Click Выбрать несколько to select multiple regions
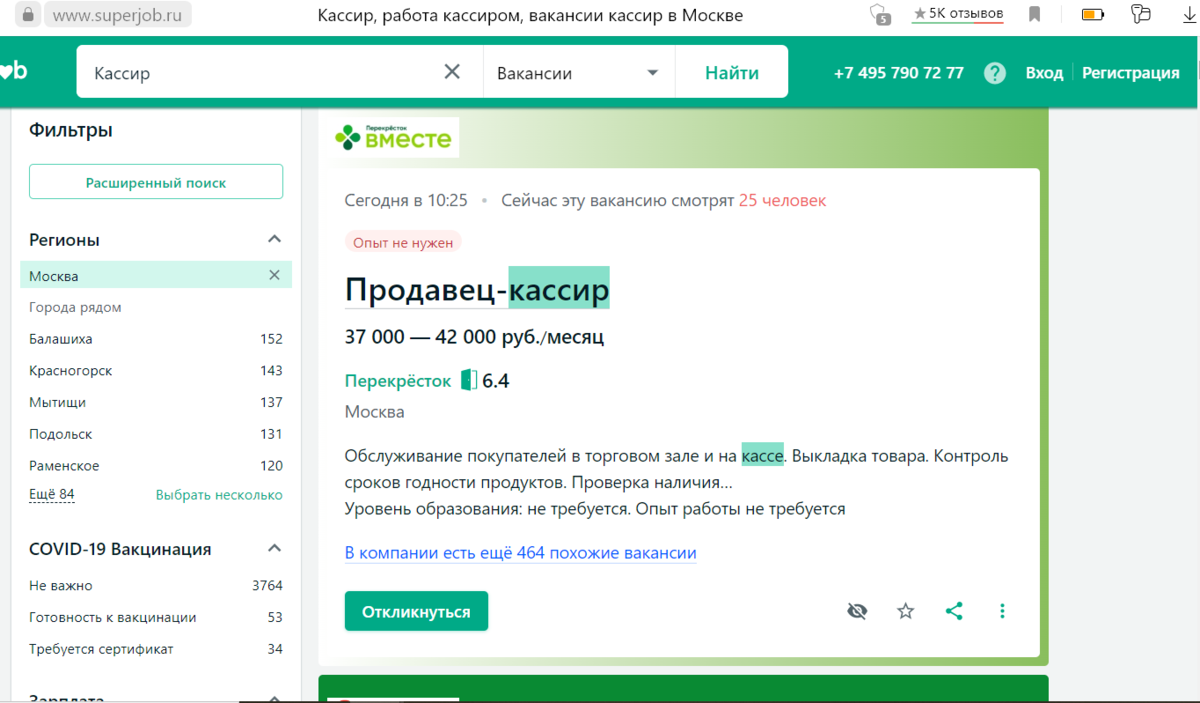 click(219, 495)
